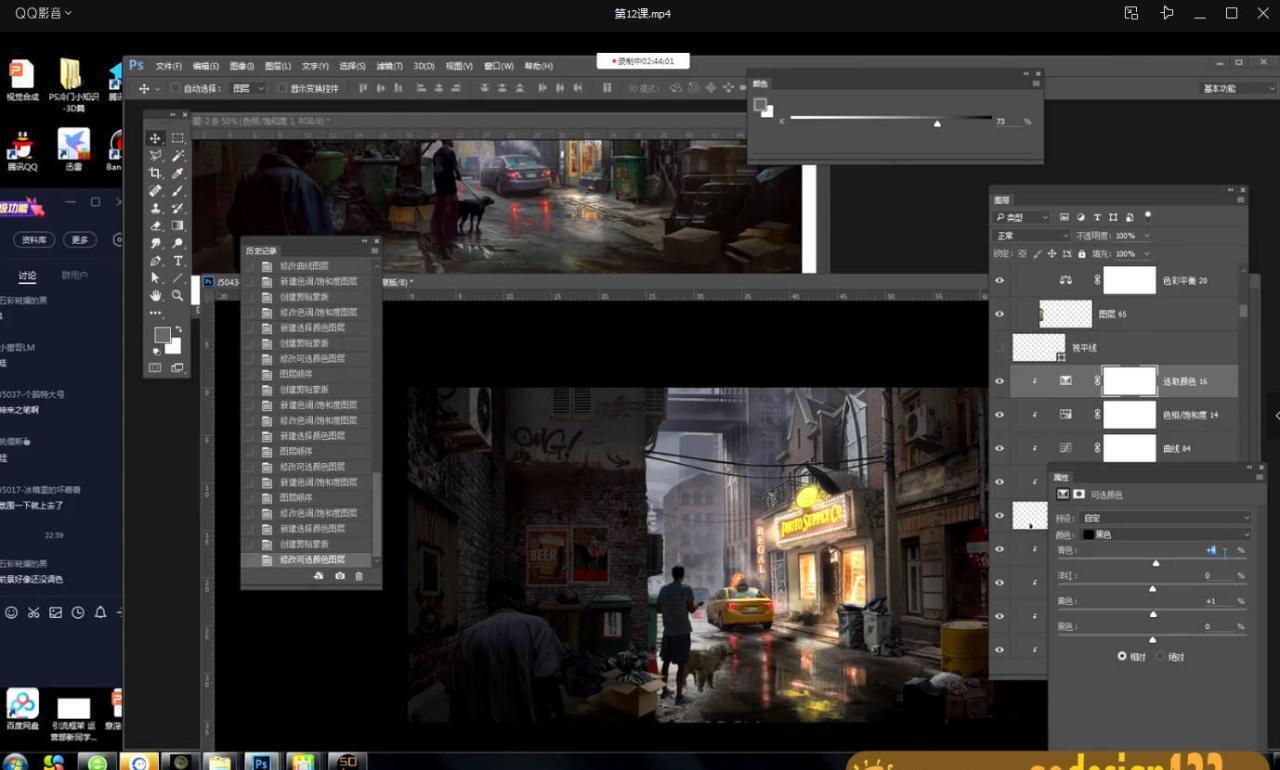Select the Eraser tool
The image size is (1280, 770).
tap(156, 226)
